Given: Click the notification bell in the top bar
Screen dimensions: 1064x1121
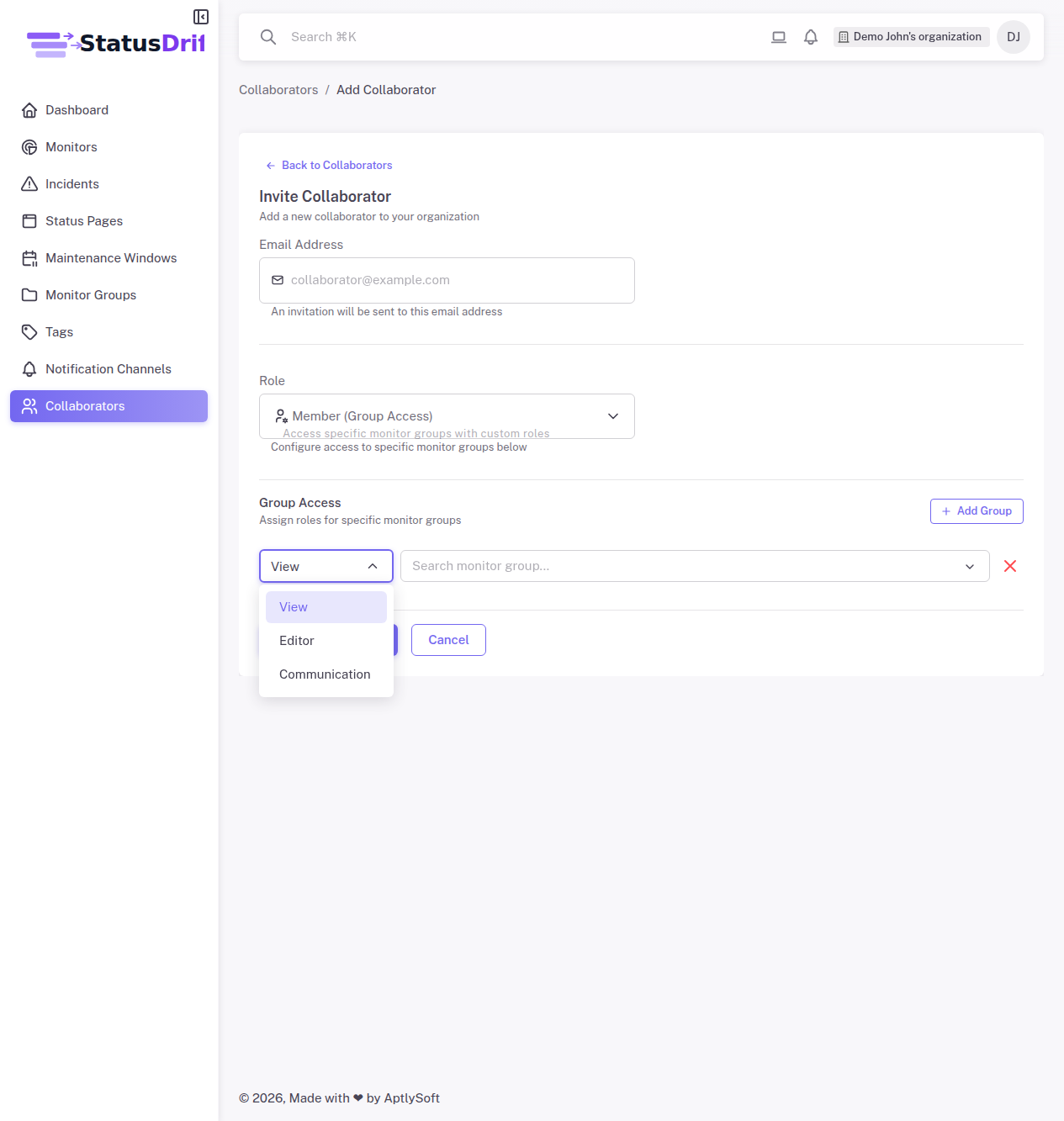Looking at the screenshot, I should [x=810, y=37].
